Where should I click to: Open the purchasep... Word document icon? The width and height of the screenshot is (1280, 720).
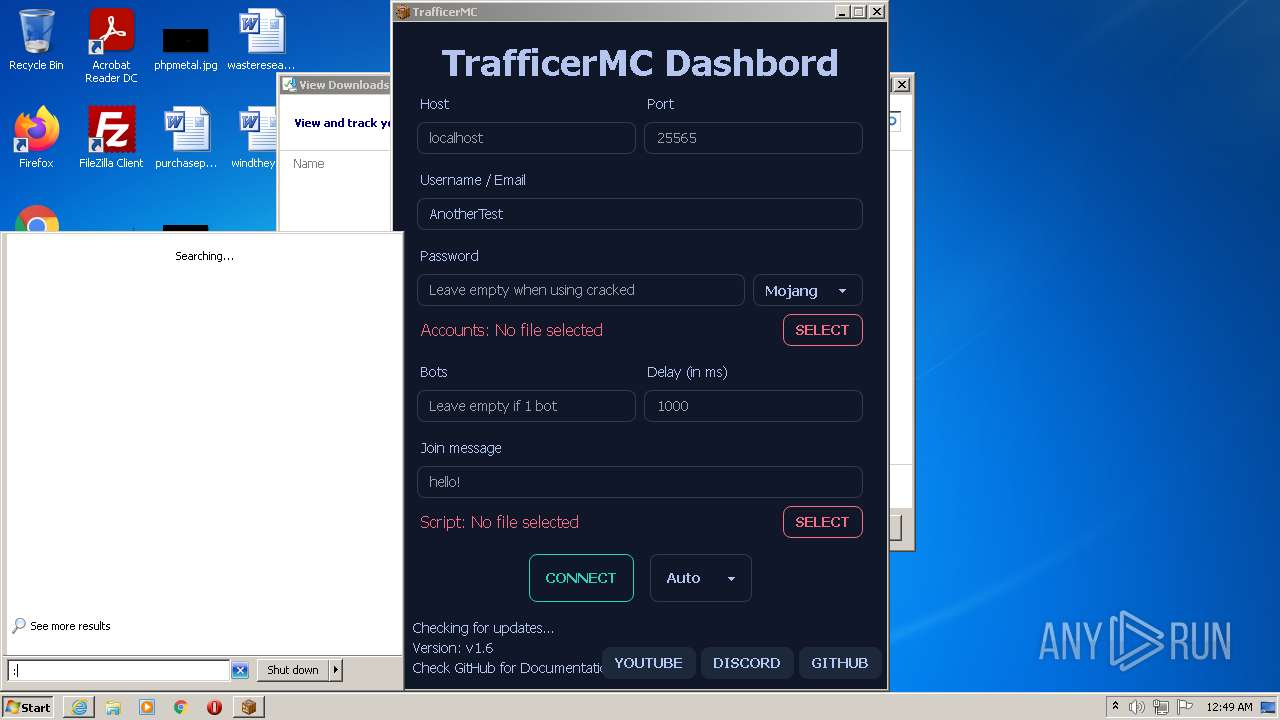pos(186,138)
